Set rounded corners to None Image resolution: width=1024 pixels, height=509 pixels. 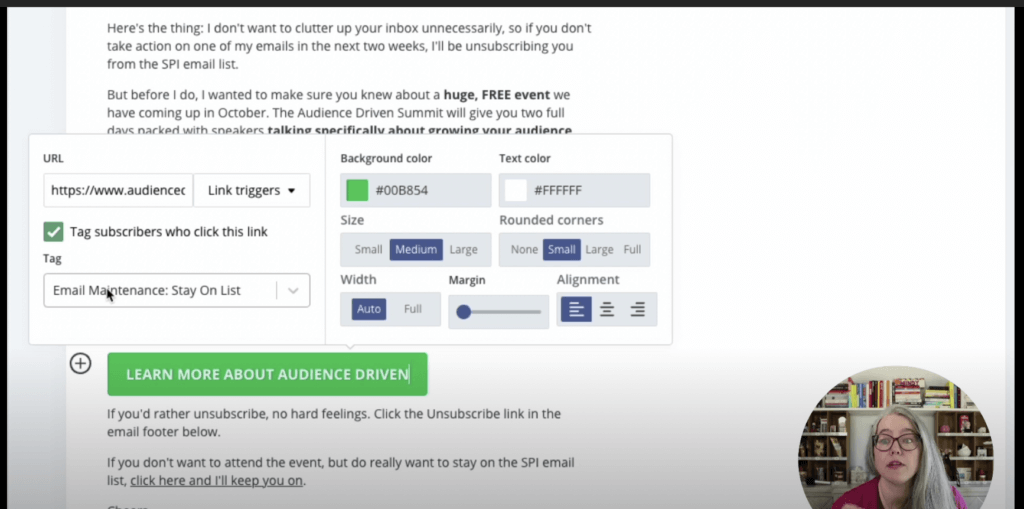(524, 250)
